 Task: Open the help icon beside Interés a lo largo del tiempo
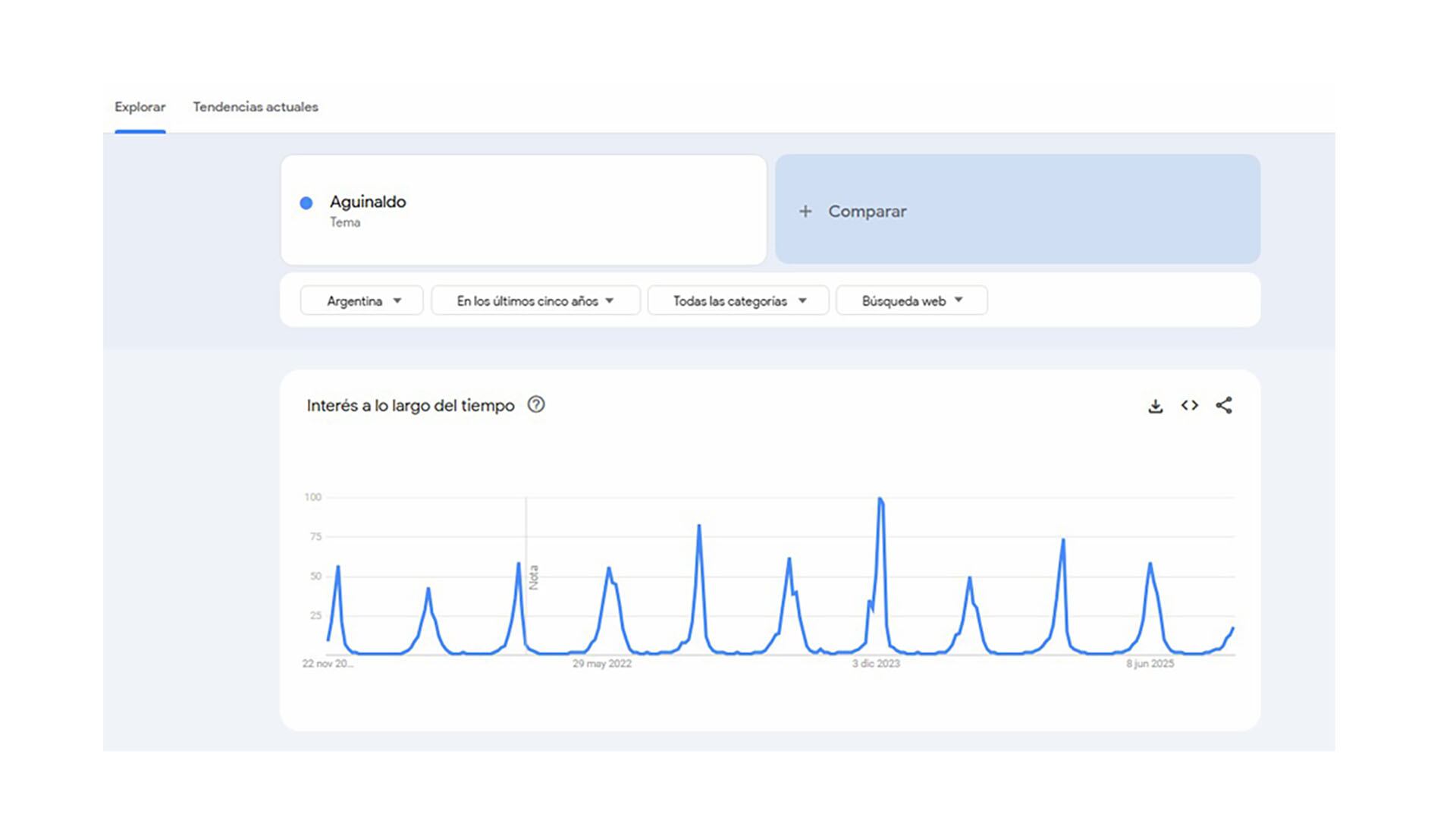[536, 404]
